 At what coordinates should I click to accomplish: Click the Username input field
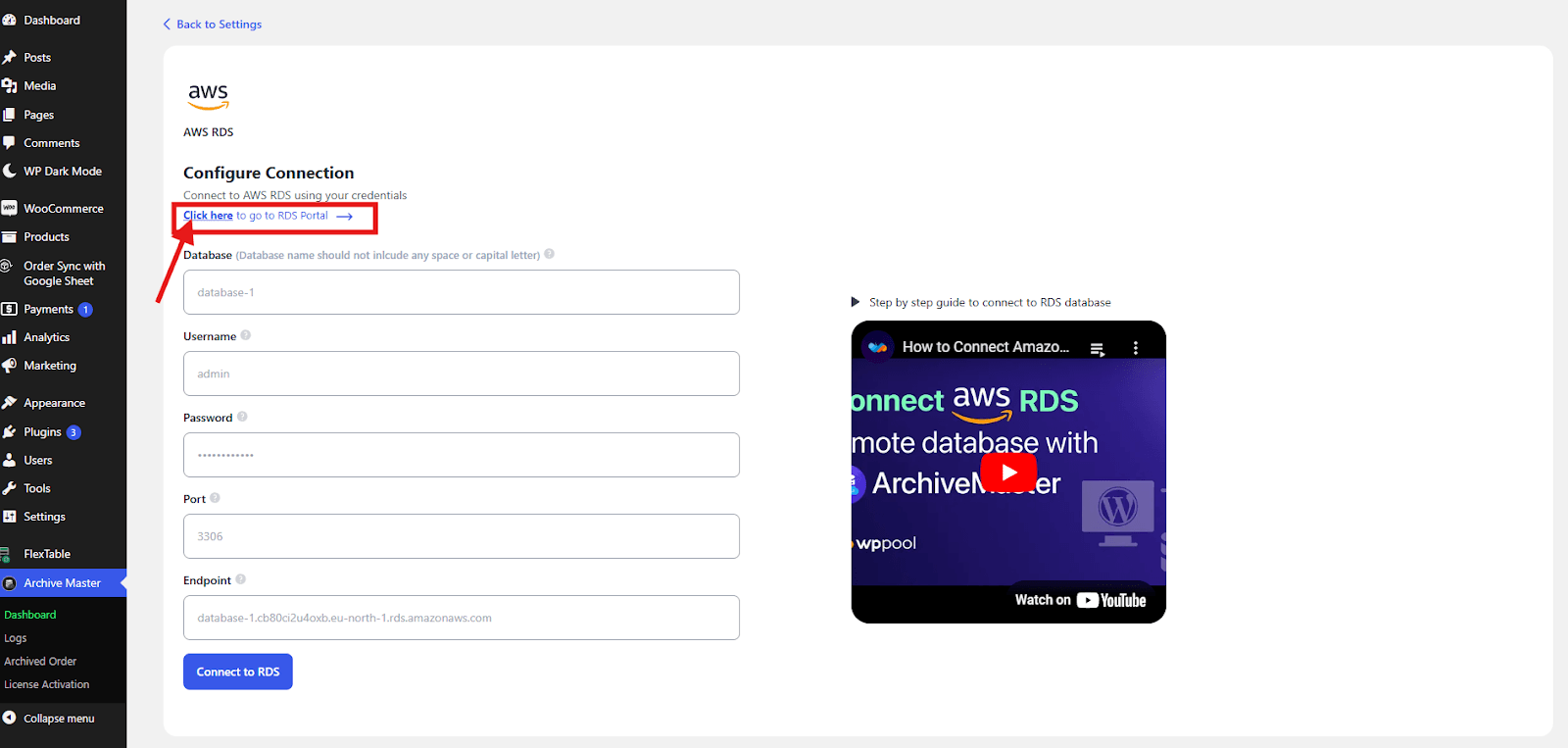point(462,374)
